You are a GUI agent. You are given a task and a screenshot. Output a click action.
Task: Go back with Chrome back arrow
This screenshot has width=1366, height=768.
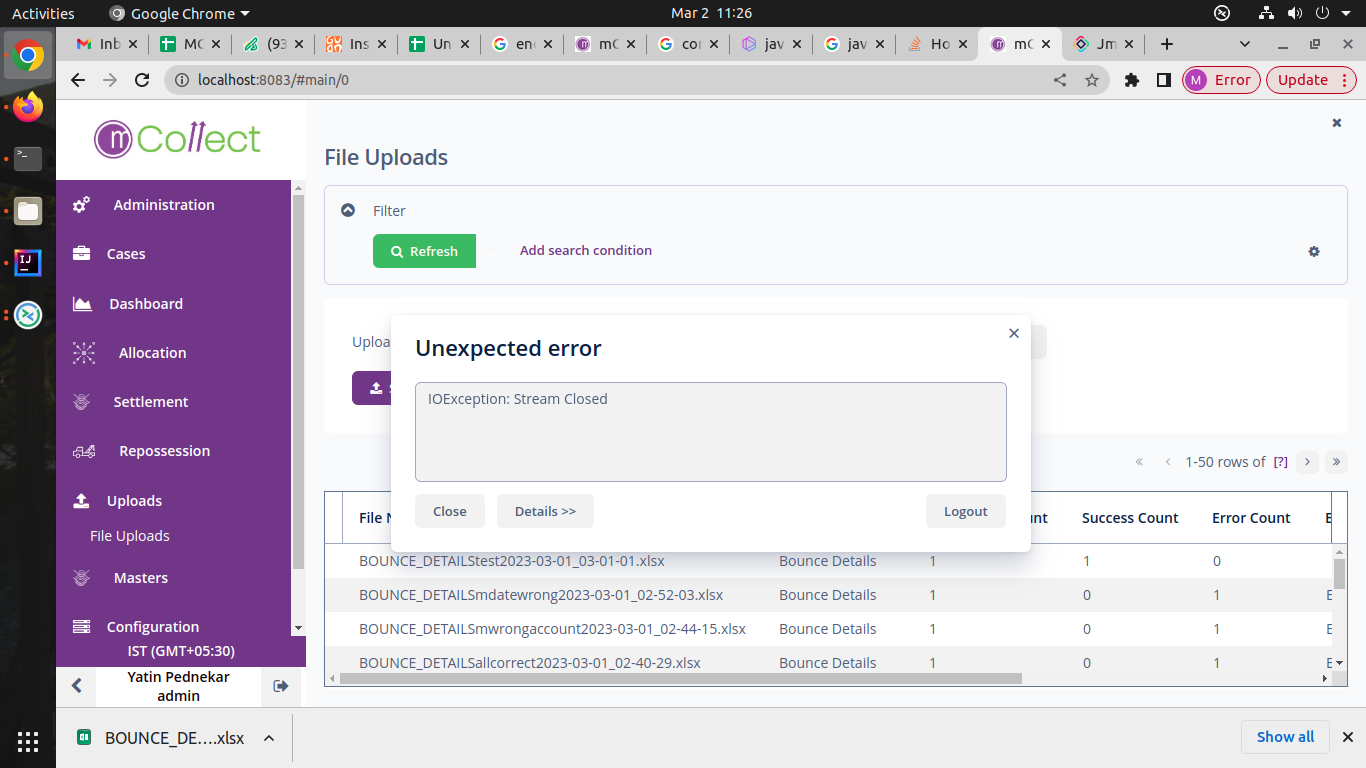[78, 80]
